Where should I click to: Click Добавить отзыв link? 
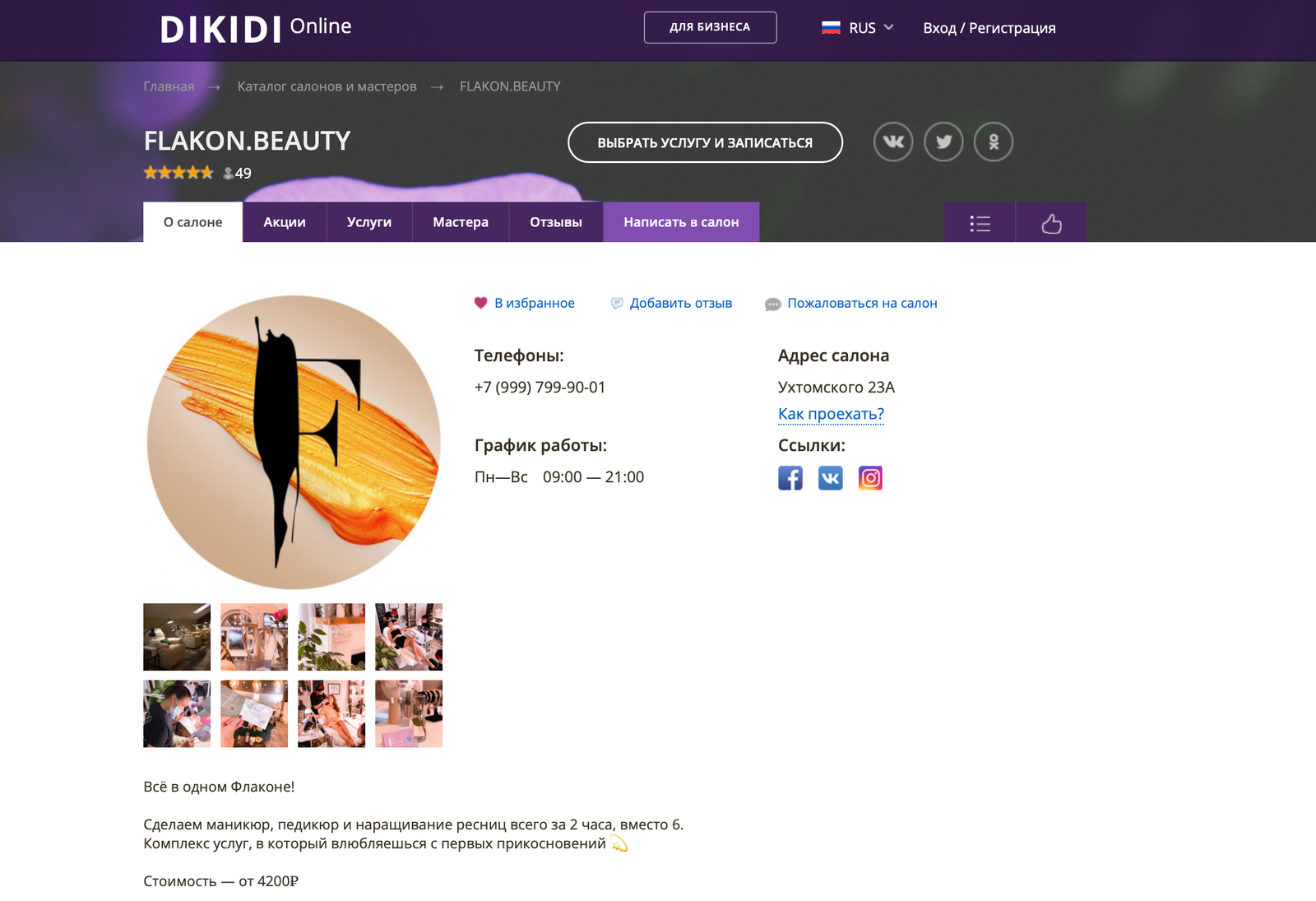tap(672, 303)
